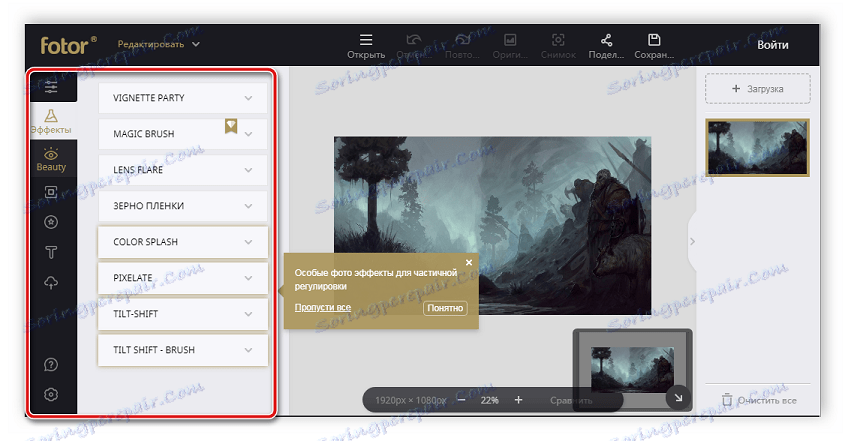The height and width of the screenshot is (441, 845).
Task: Select the Эффекты flask icon
Action: [51, 116]
